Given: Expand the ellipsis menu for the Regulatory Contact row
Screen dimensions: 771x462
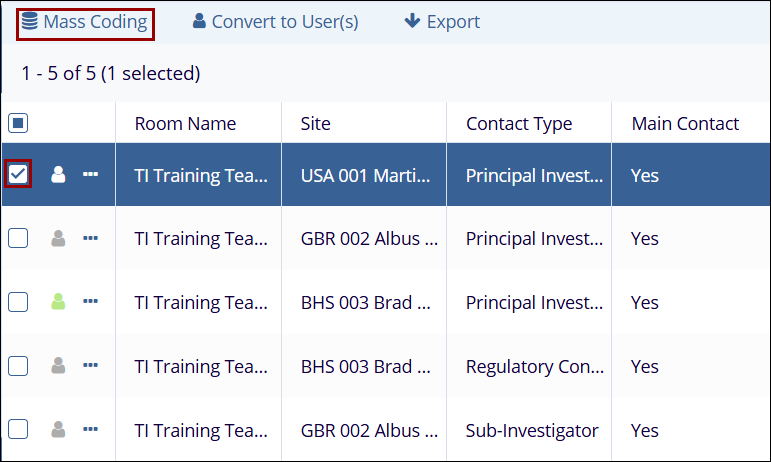Looking at the screenshot, I should 91,366.
